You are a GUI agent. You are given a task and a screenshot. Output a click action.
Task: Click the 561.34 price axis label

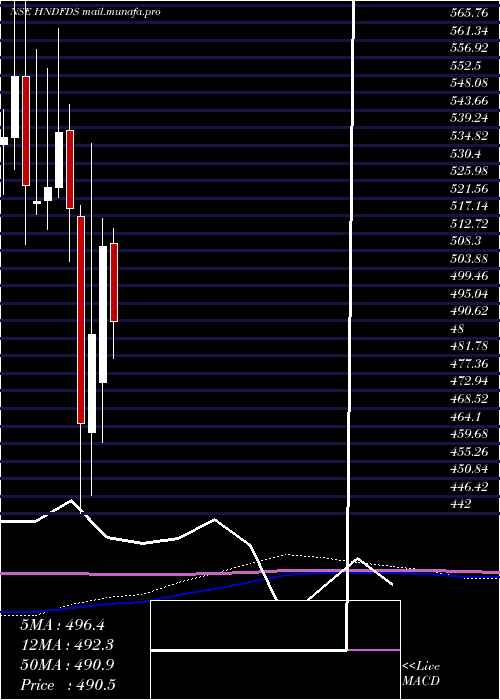click(469, 30)
